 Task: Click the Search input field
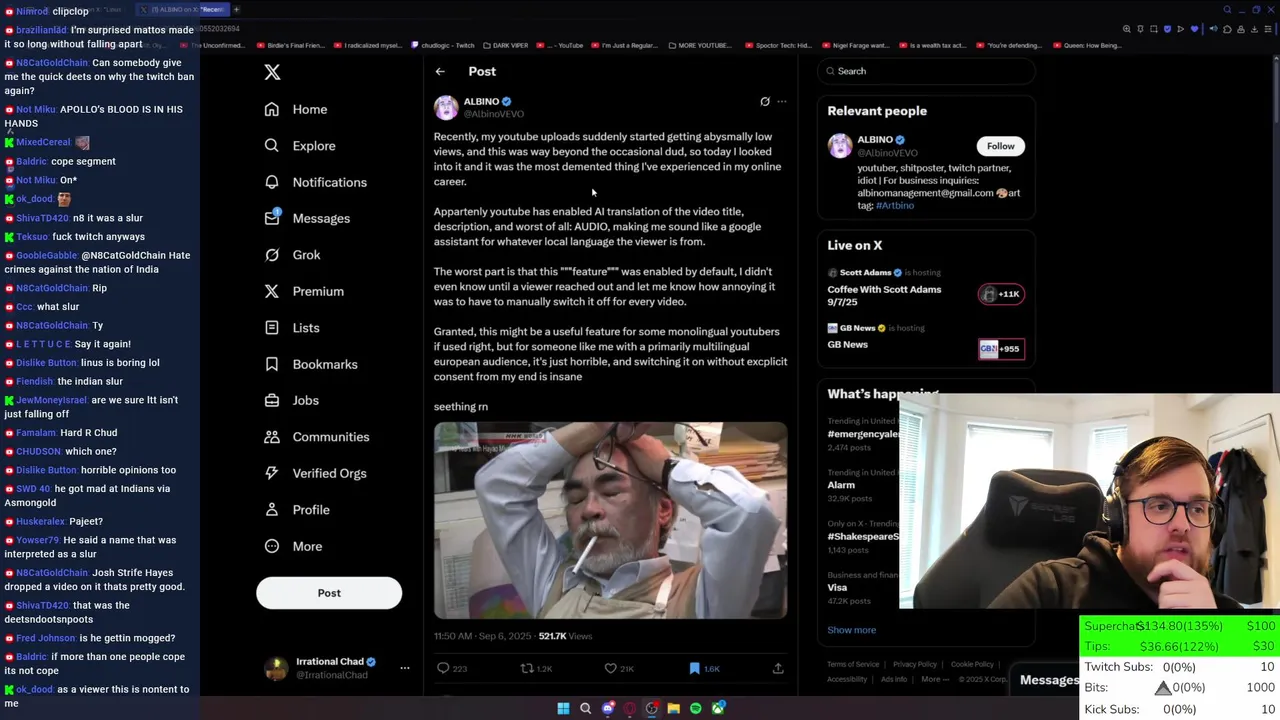tap(926, 71)
